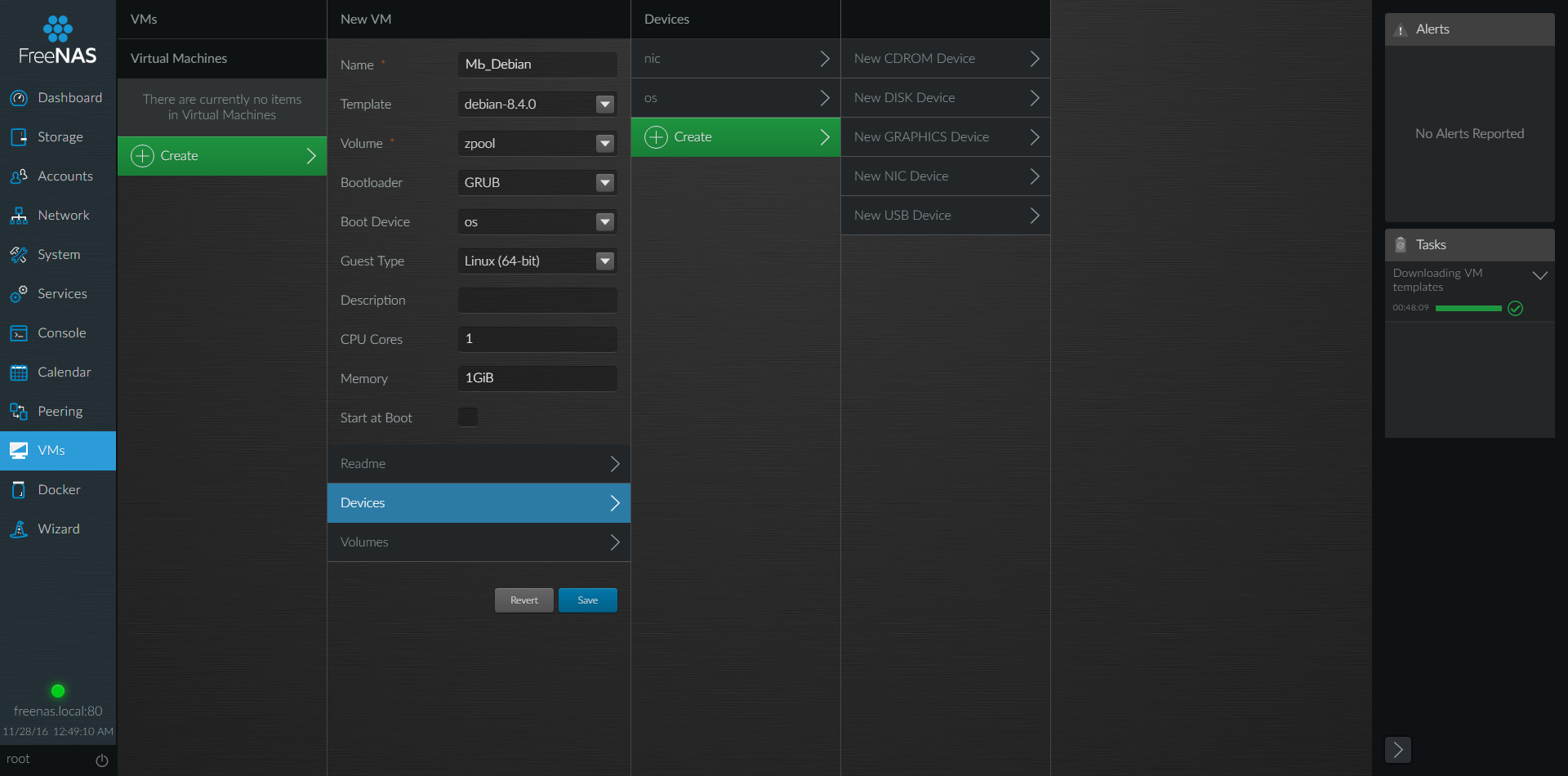Select New DISK Device

(946, 98)
